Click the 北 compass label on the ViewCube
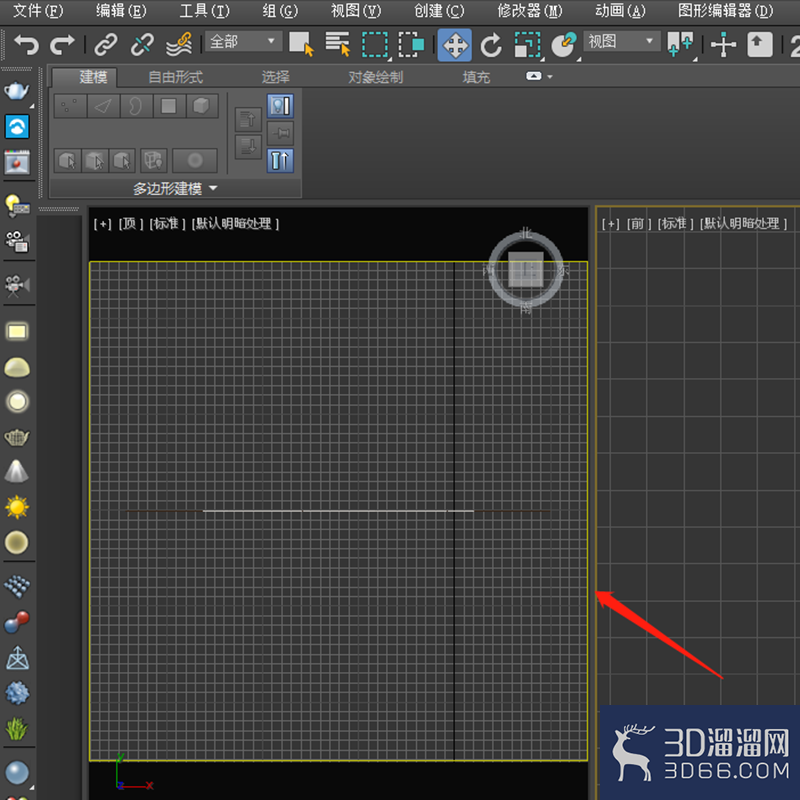This screenshot has height=800, width=800. 526,233
